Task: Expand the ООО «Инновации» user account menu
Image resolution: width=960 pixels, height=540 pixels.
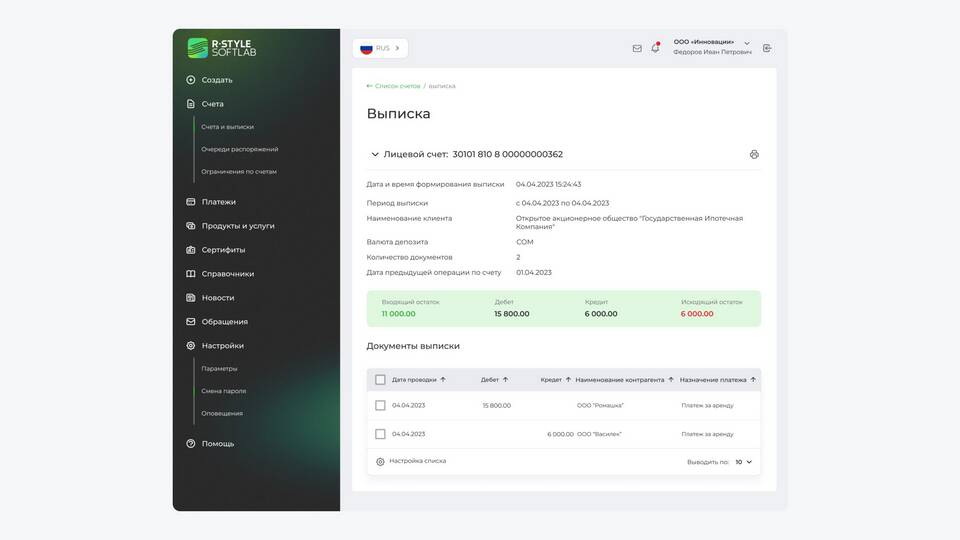Action: (x=746, y=43)
